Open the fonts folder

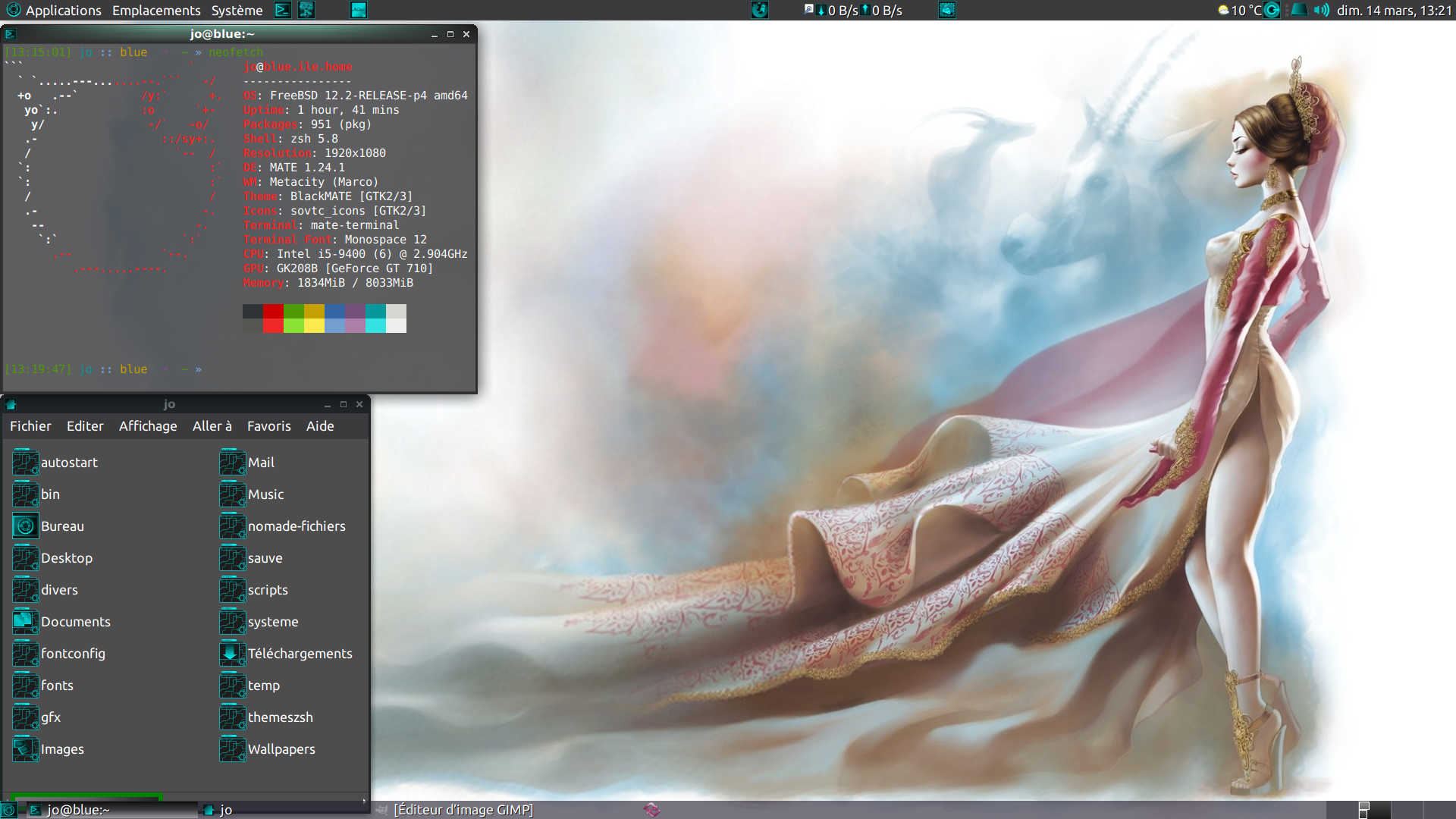(43, 686)
